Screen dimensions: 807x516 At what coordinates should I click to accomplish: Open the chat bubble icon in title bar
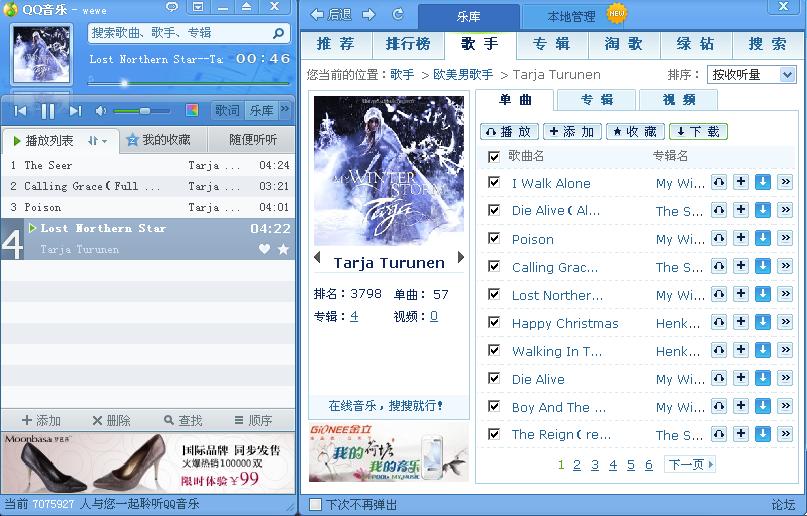coord(172,7)
